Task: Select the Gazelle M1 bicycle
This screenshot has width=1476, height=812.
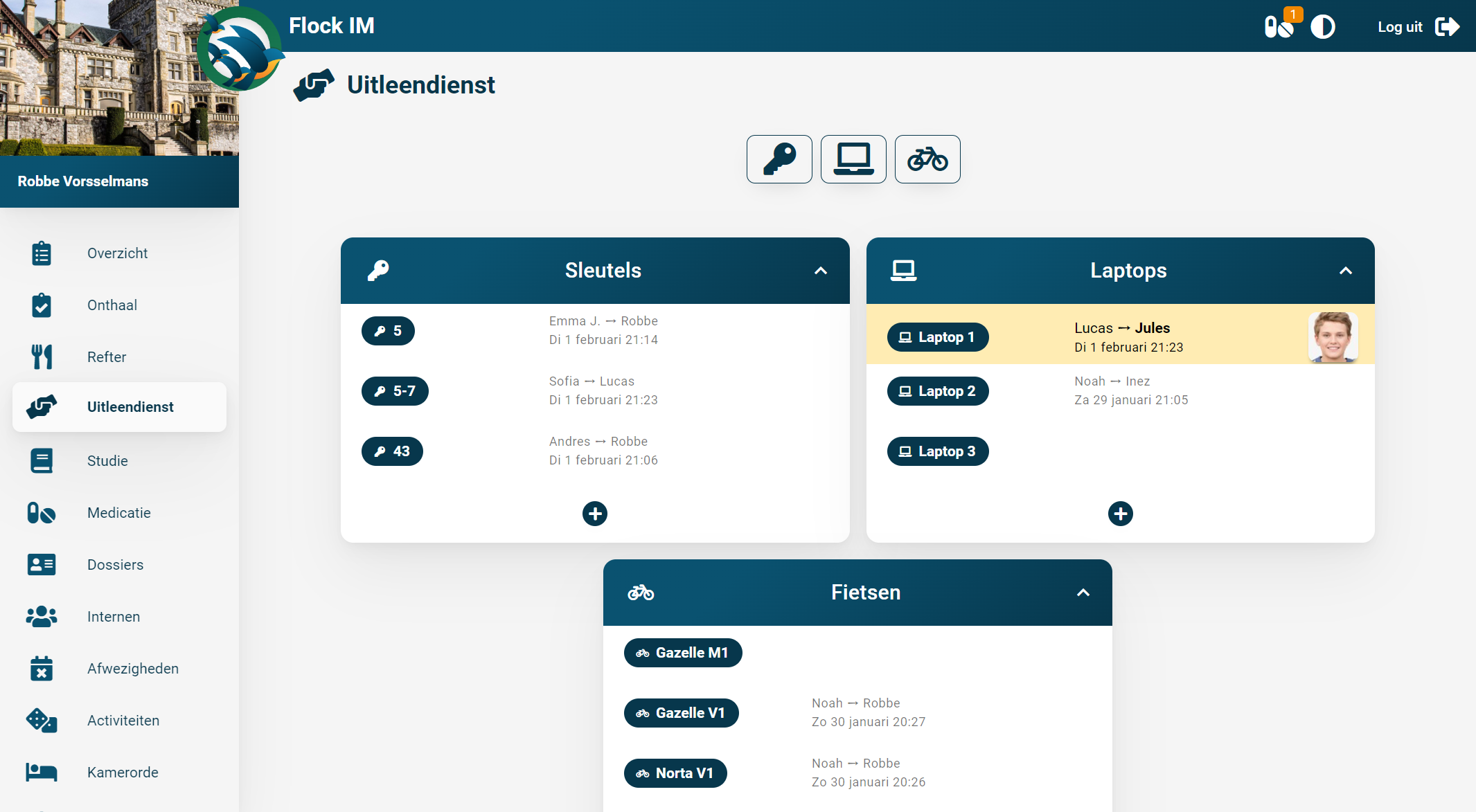Action: 682,653
